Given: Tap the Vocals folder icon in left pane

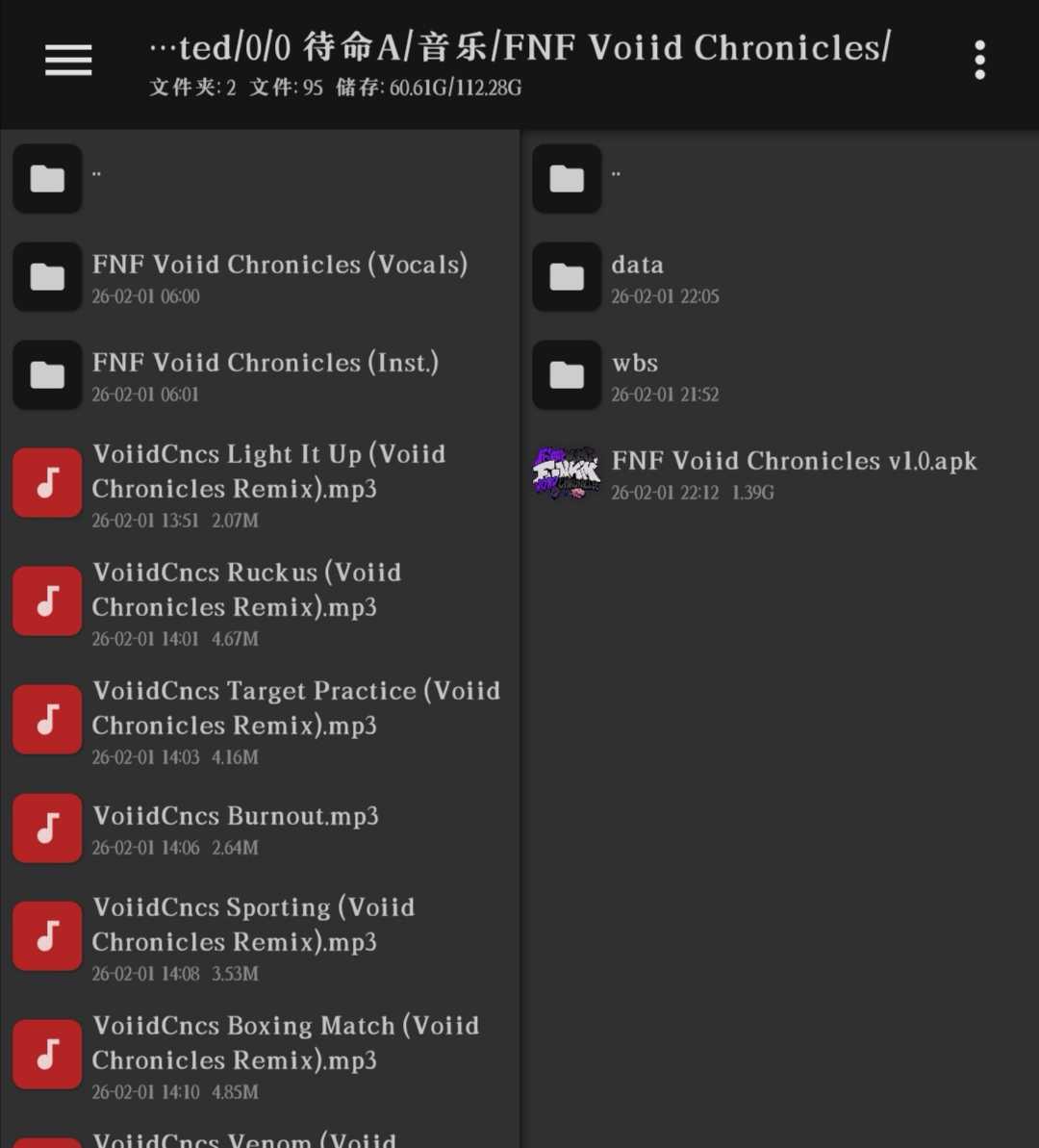Looking at the screenshot, I should pyautogui.click(x=47, y=277).
